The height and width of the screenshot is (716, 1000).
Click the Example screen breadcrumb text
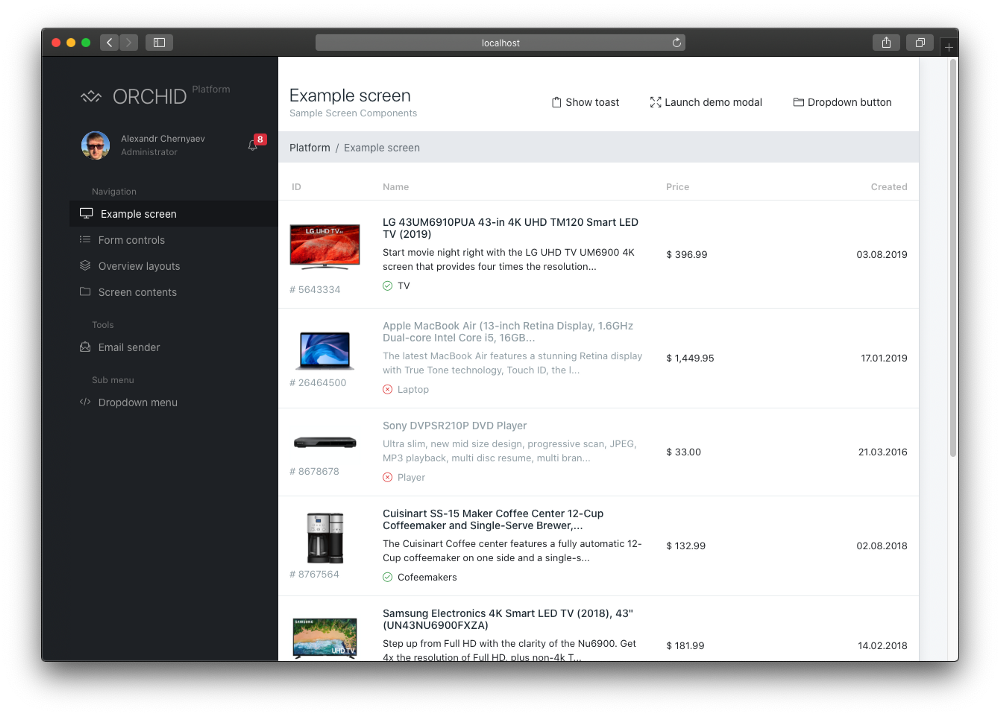click(381, 147)
